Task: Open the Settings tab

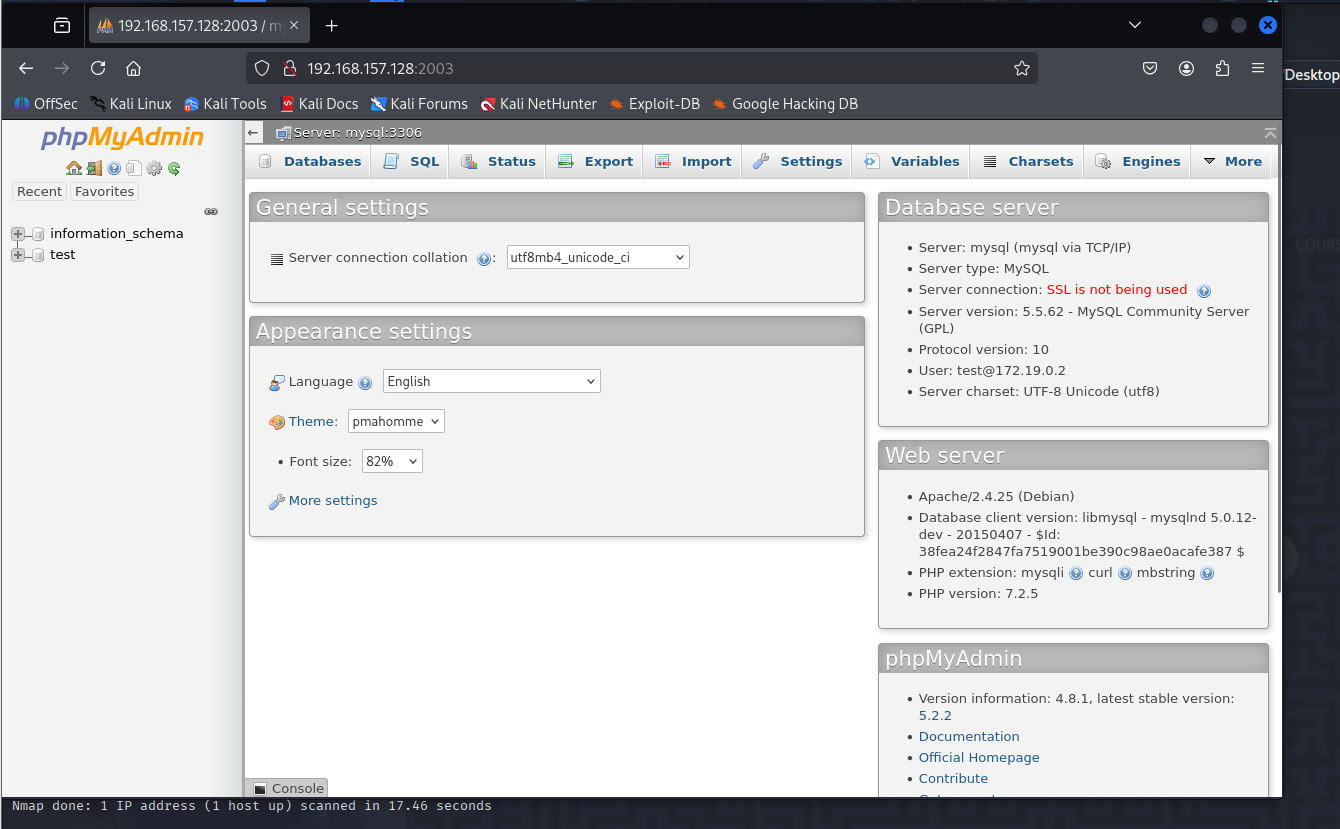Action: click(x=797, y=162)
